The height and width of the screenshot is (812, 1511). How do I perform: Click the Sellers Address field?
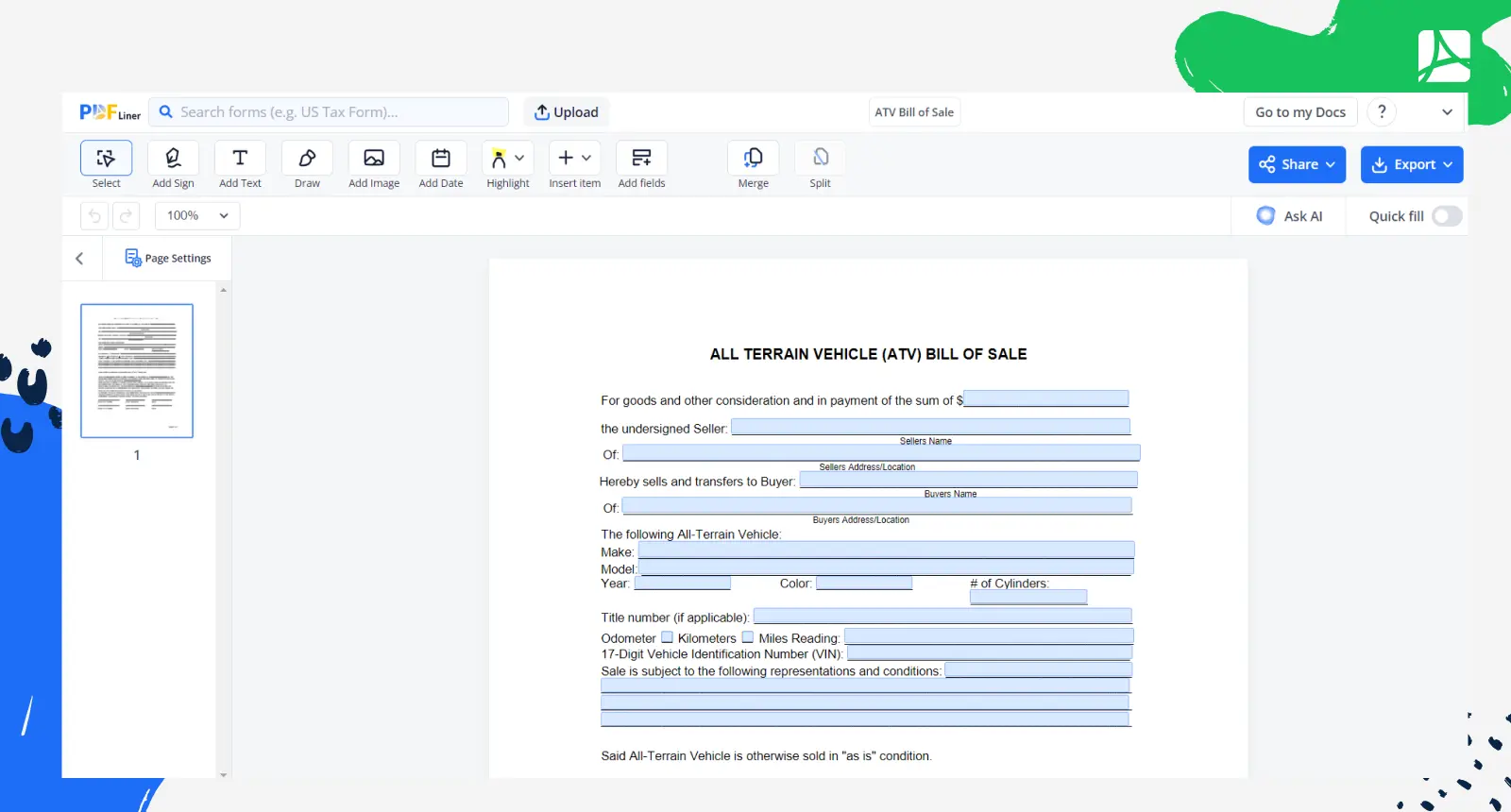click(x=881, y=453)
